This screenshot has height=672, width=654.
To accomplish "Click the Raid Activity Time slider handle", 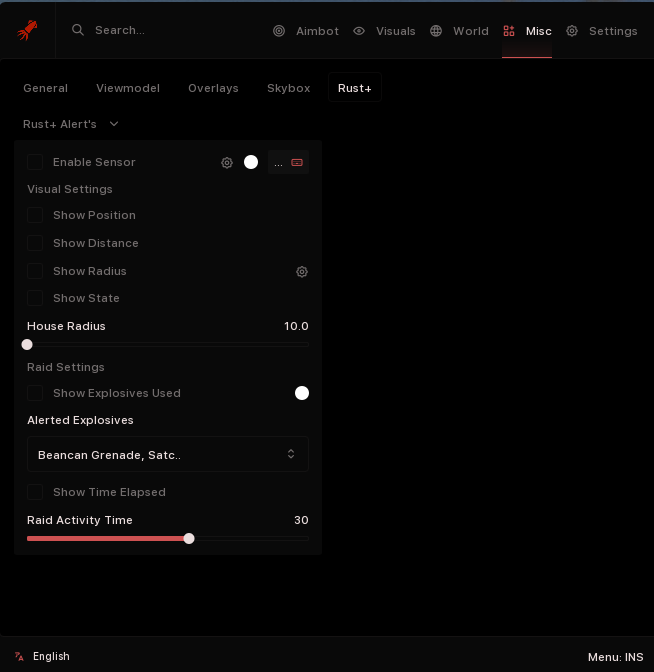I will click(x=189, y=539).
